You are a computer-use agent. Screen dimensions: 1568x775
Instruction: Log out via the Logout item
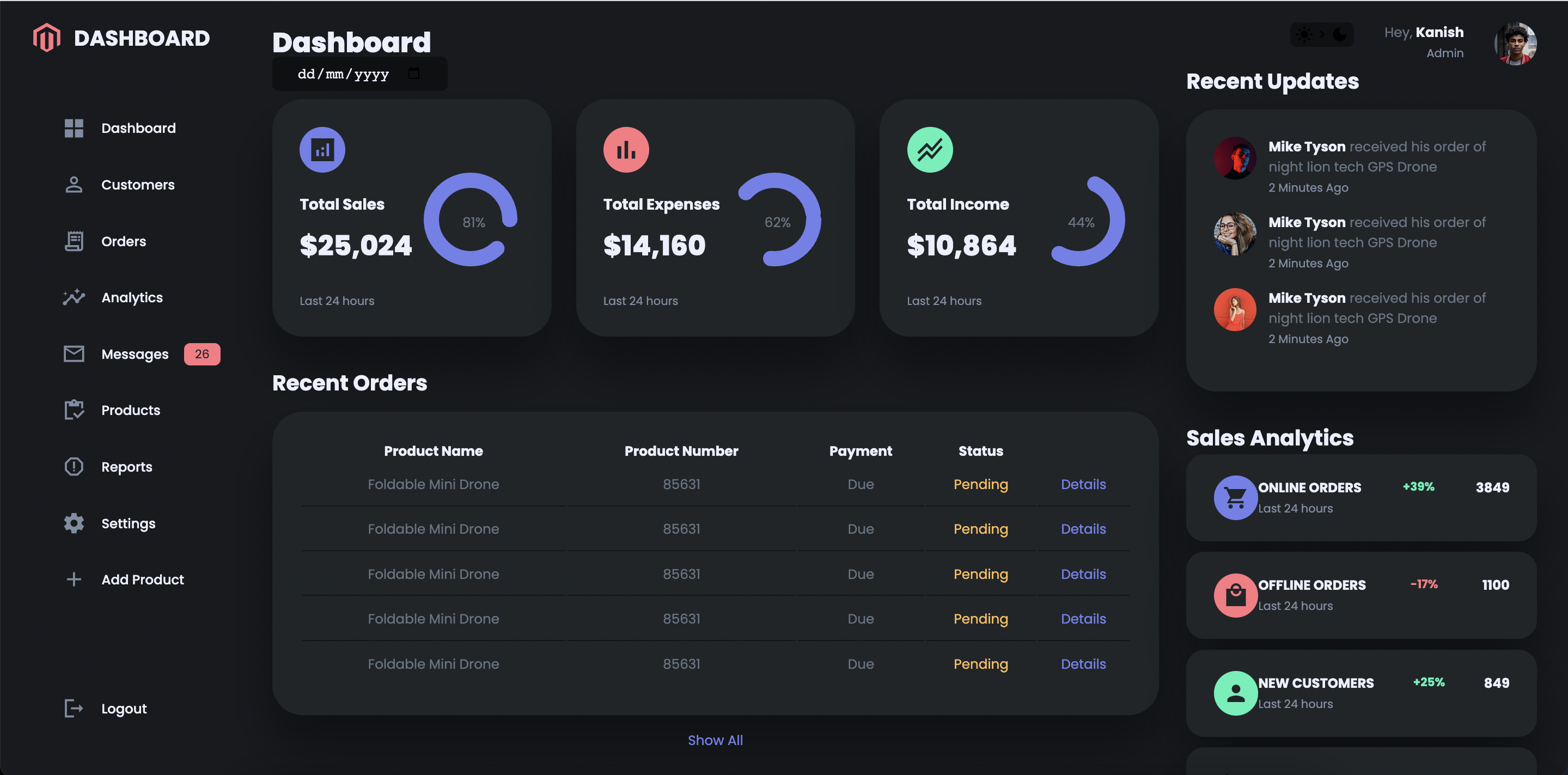124,709
